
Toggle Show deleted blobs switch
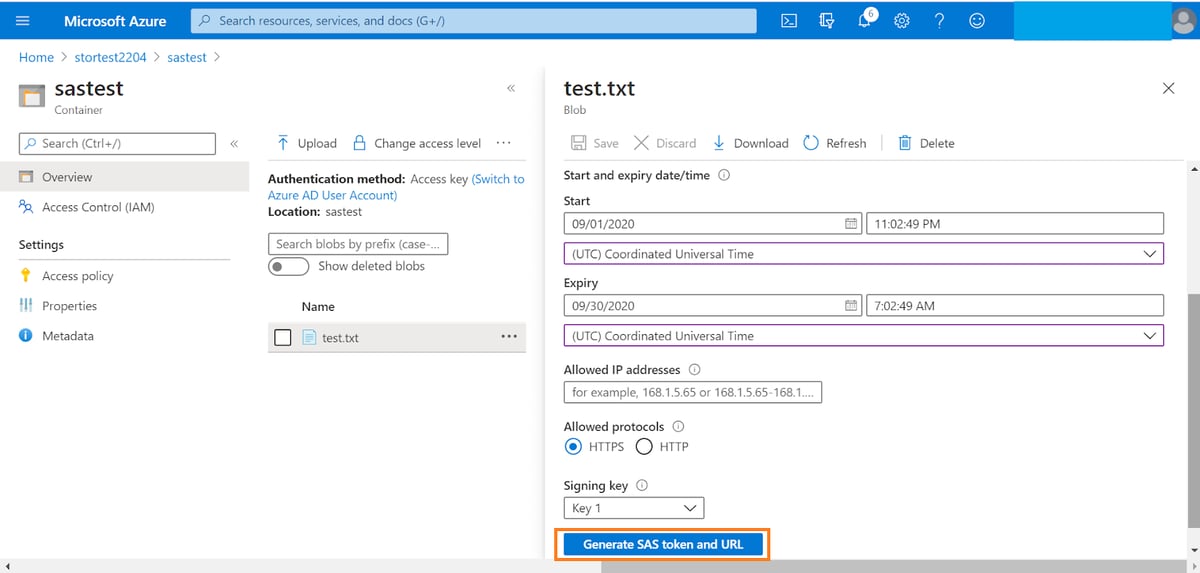coord(288,266)
